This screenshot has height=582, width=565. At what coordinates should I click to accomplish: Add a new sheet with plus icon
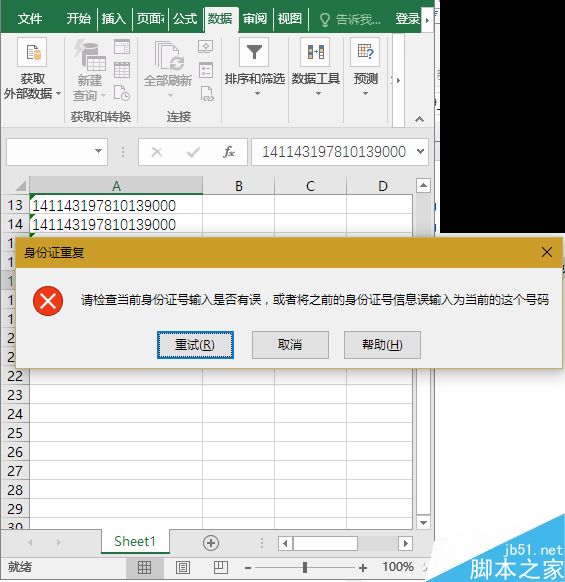pyautogui.click(x=211, y=543)
